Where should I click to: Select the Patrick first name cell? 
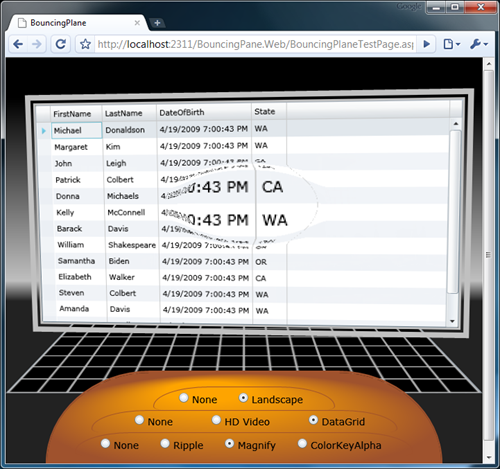[x=78, y=180]
